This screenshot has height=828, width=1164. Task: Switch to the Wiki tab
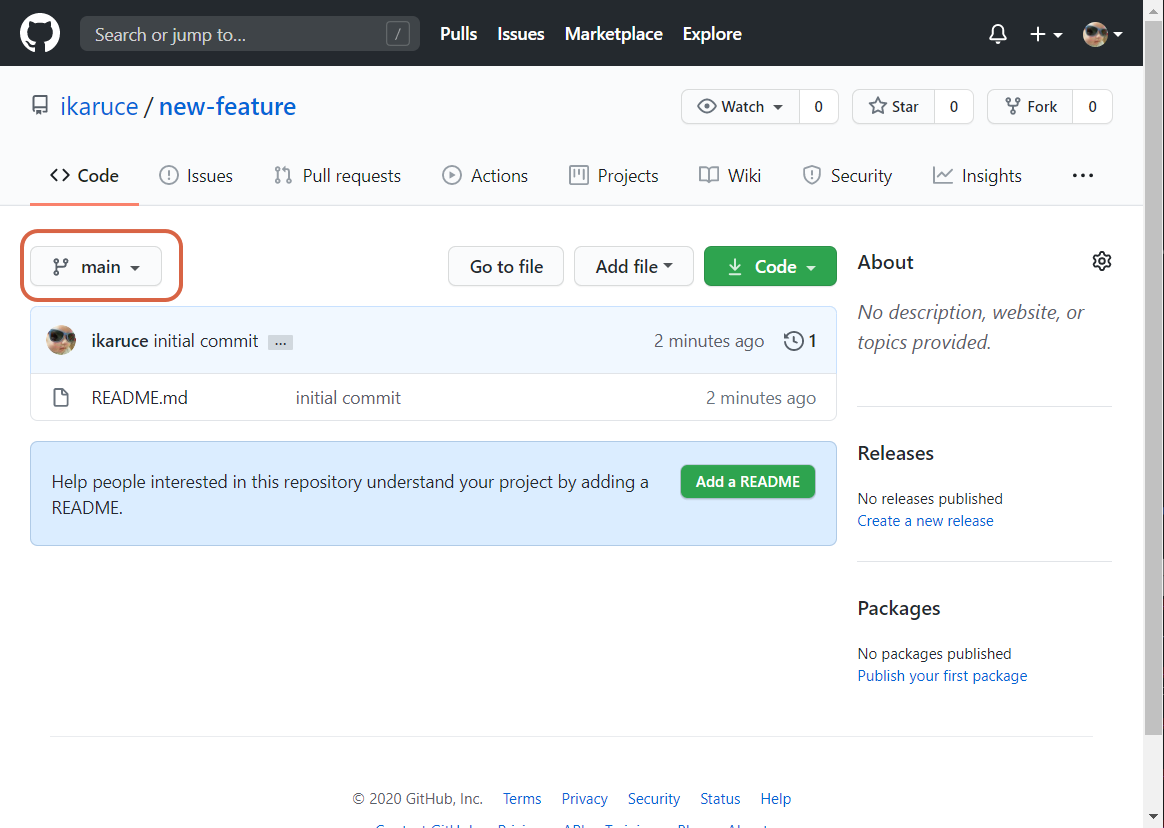coord(730,176)
